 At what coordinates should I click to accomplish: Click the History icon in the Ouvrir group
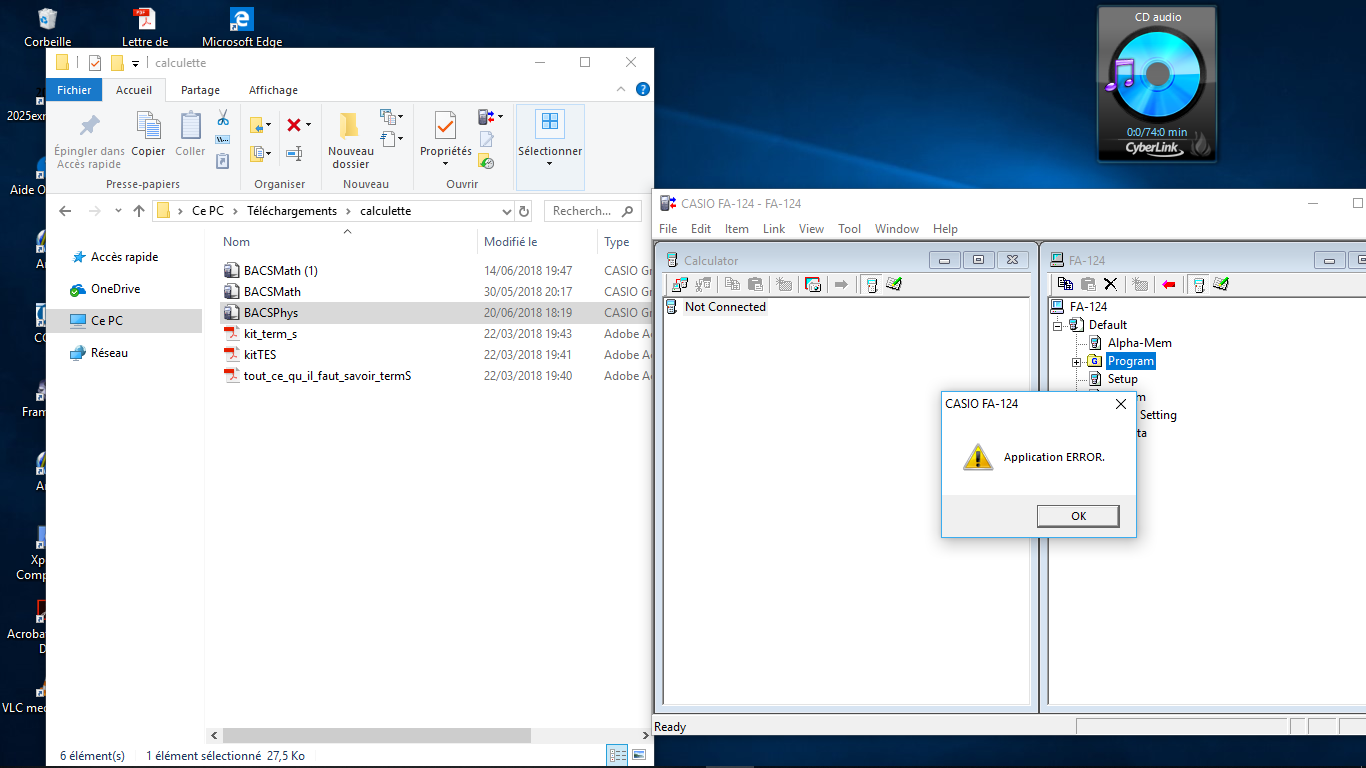[x=487, y=161]
